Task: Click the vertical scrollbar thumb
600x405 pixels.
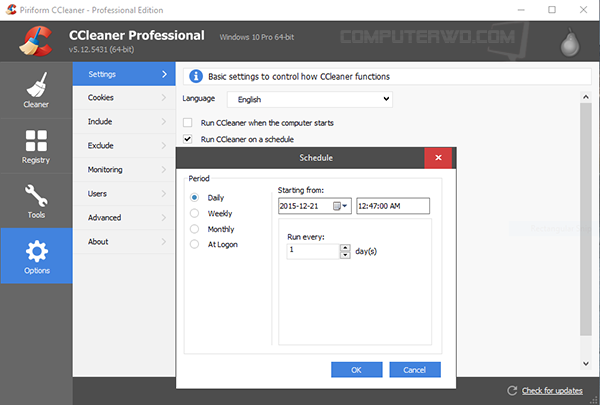Action: coord(586,219)
